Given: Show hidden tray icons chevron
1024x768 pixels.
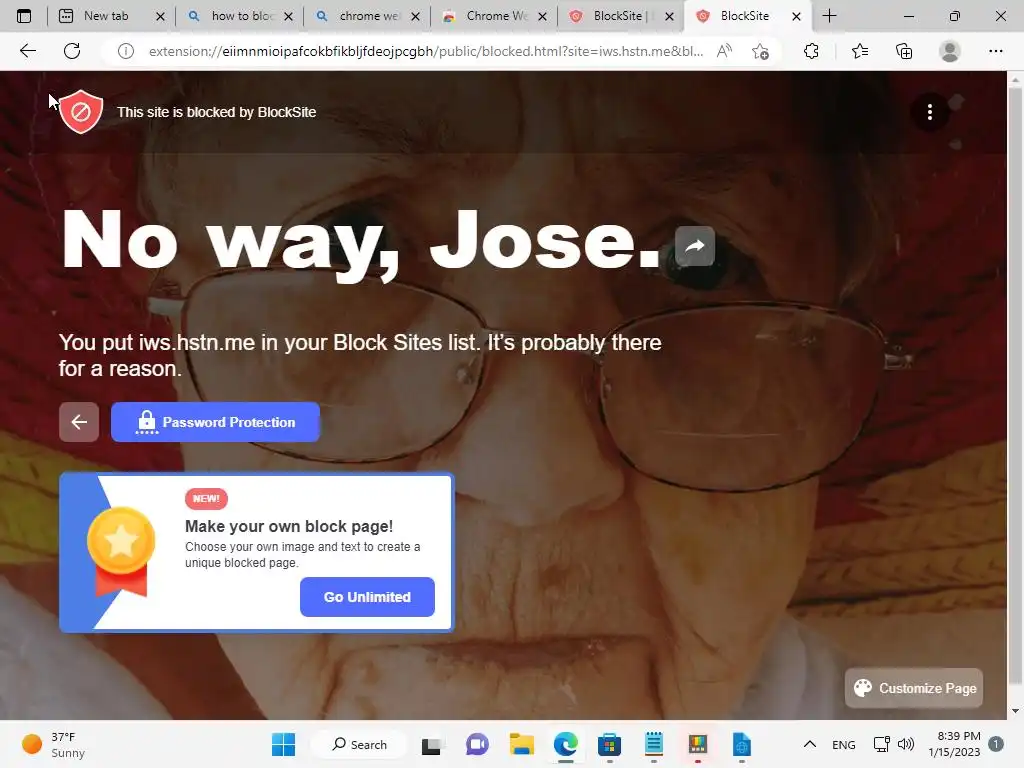Looking at the screenshot, I should tap(810, 744).
